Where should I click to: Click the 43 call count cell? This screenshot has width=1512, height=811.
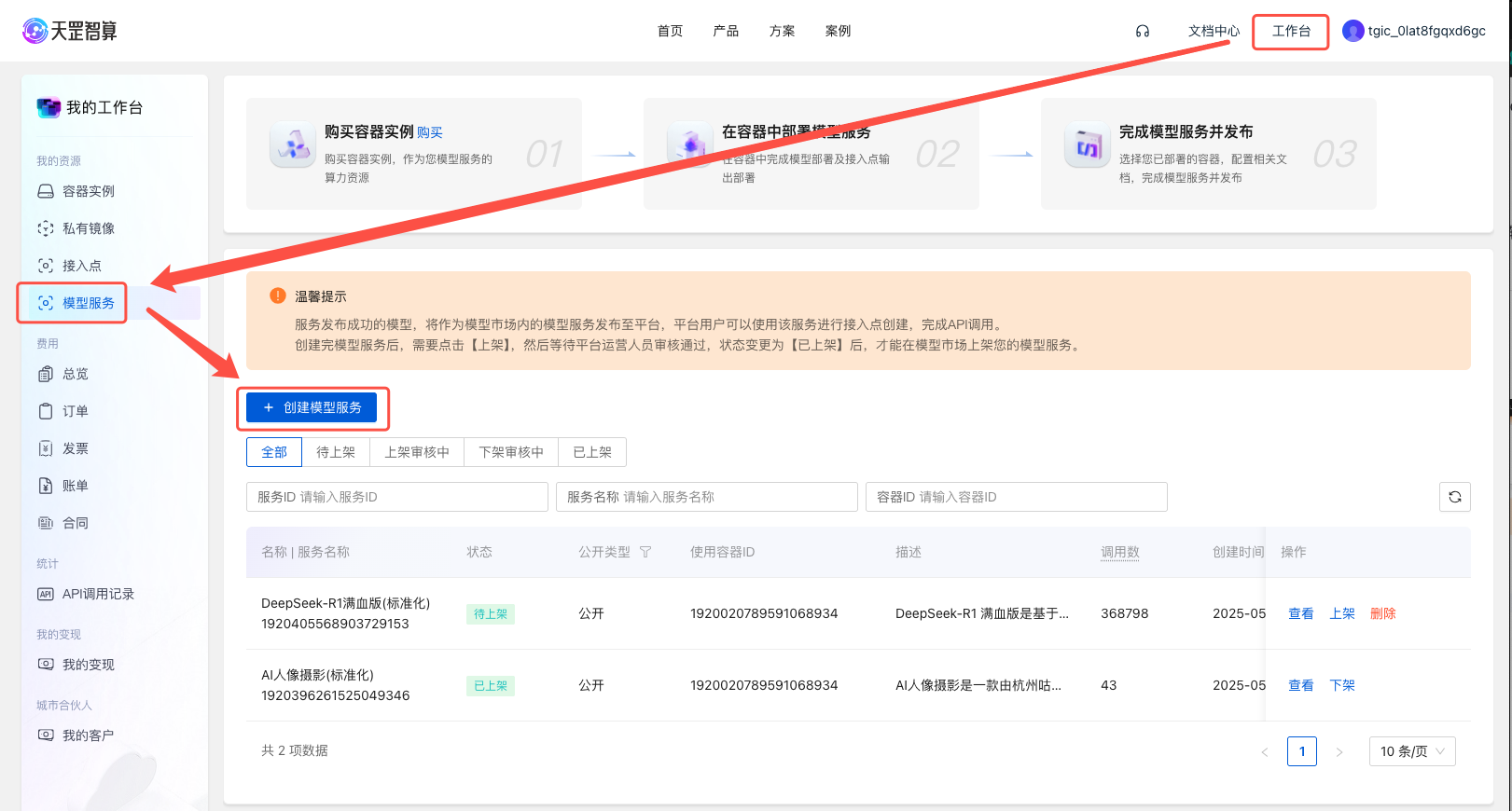pos(1109,685)
